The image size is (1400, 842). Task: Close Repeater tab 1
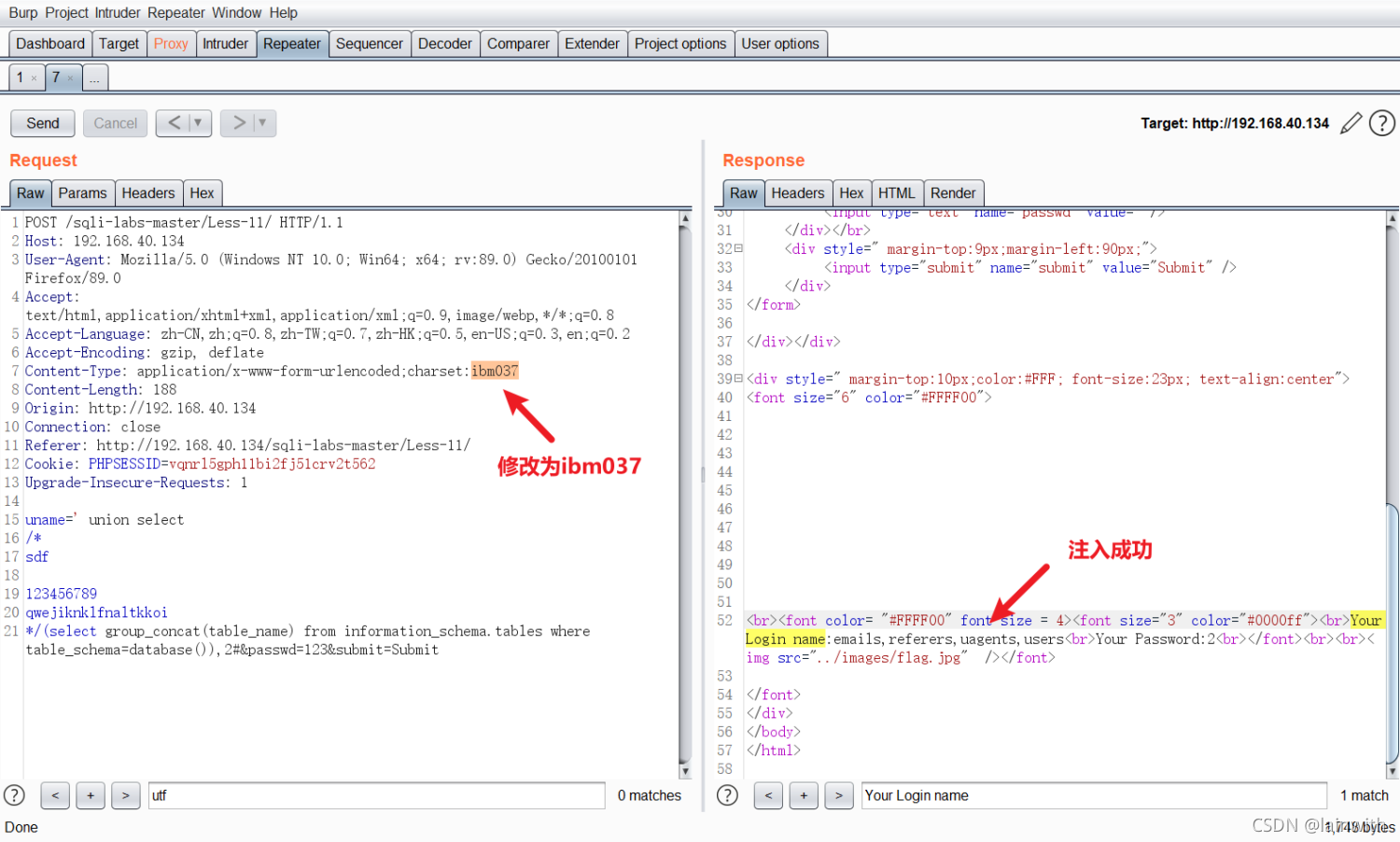click(x=35, y=78)
